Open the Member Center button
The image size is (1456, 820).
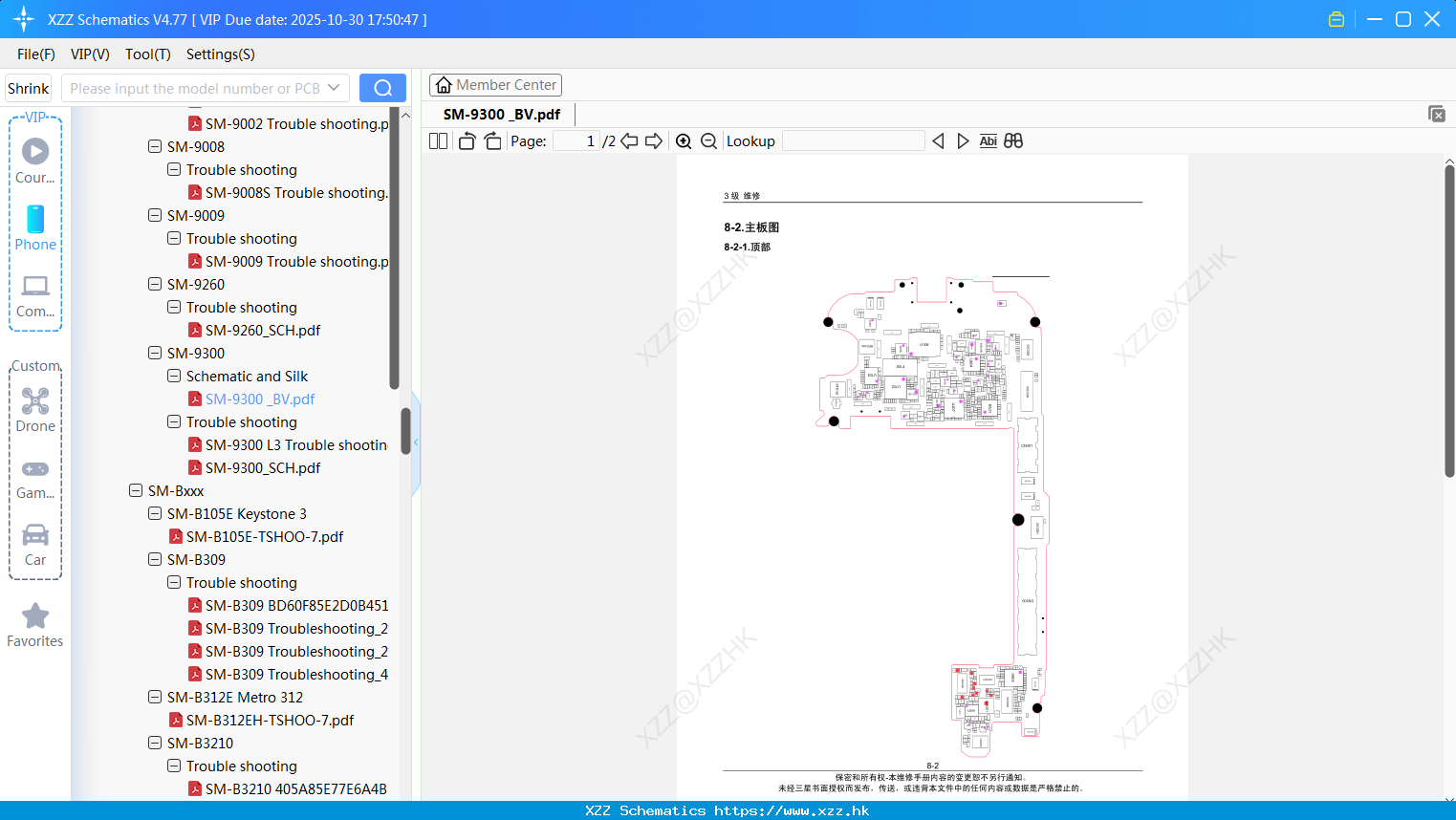point(495,85)
